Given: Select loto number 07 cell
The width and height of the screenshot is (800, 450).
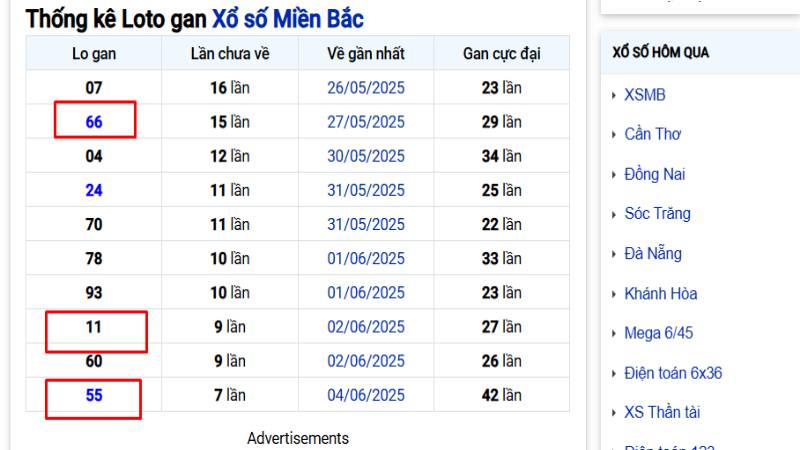Looking at the screenshot, I should point(94,88).
